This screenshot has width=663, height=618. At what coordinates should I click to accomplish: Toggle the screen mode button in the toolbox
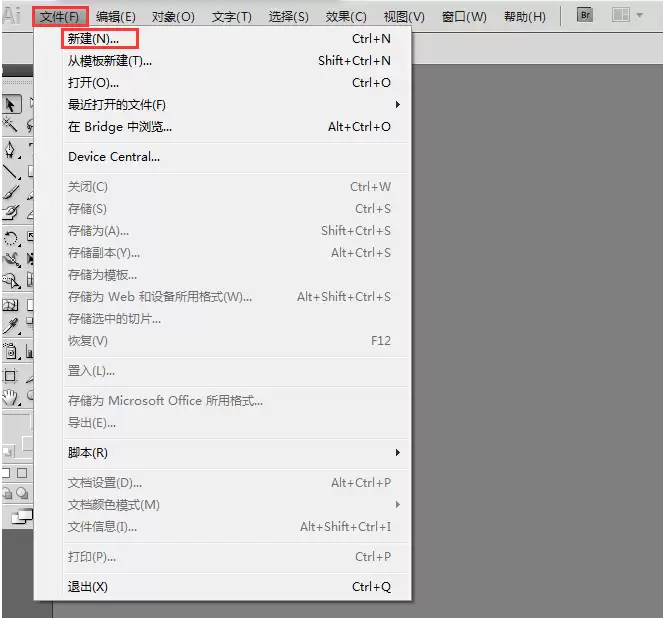[22, 516]
